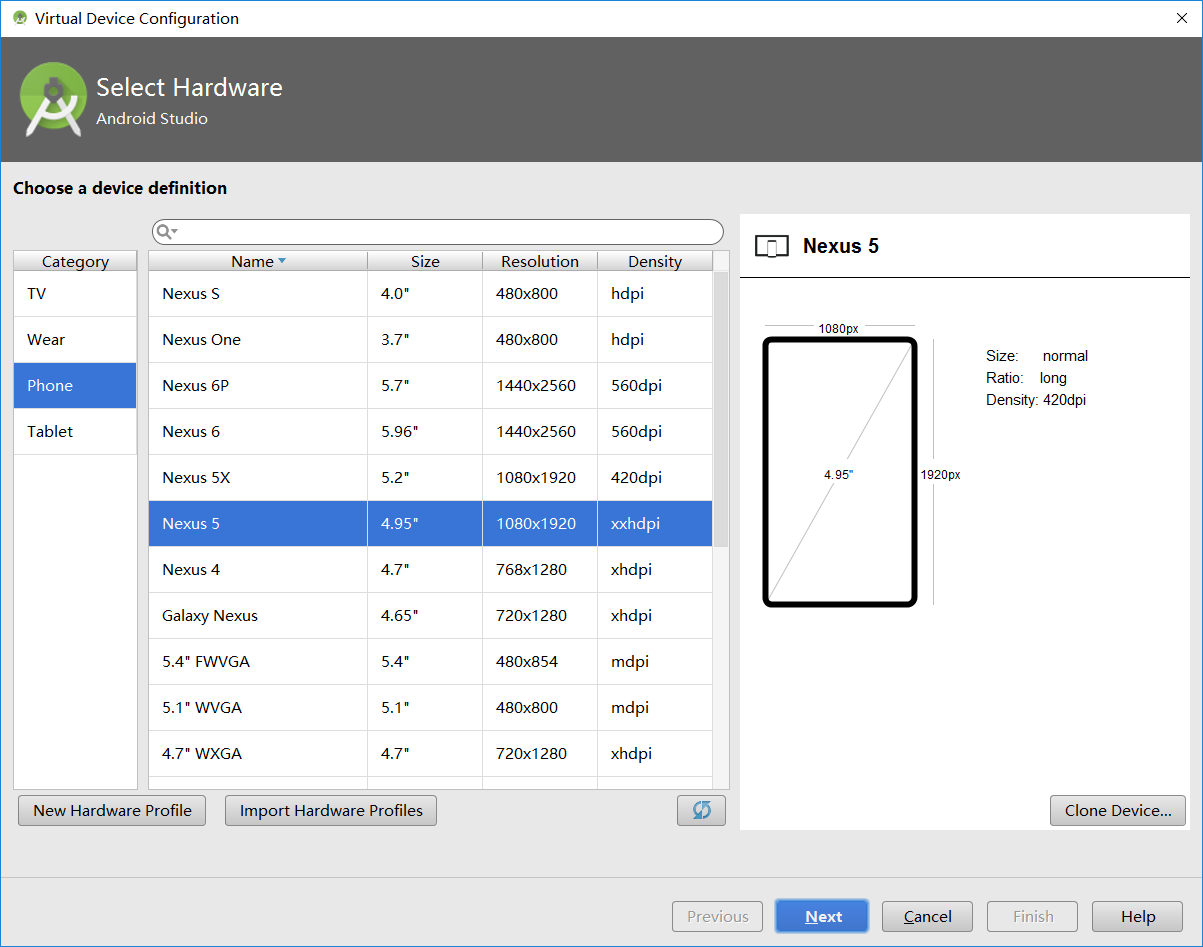Focus the device search field
The image size is (1203, 947).
tap(438, 232)
